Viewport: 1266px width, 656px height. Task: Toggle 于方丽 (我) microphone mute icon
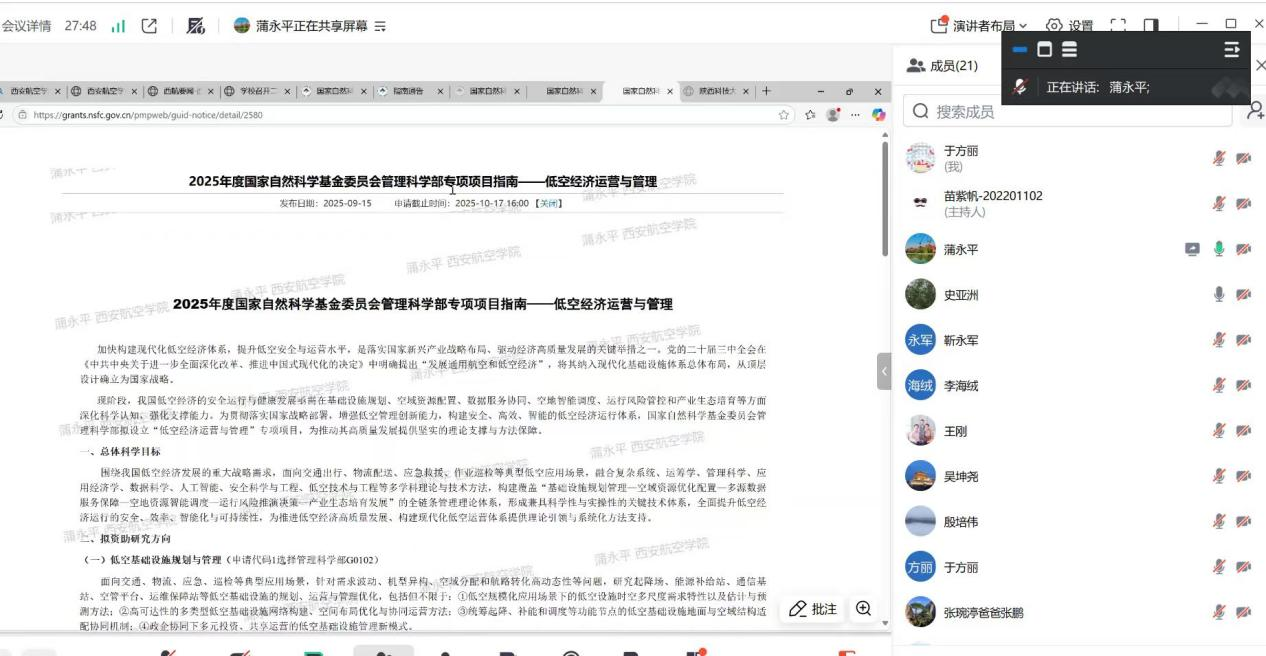[x=1219, y=158]
